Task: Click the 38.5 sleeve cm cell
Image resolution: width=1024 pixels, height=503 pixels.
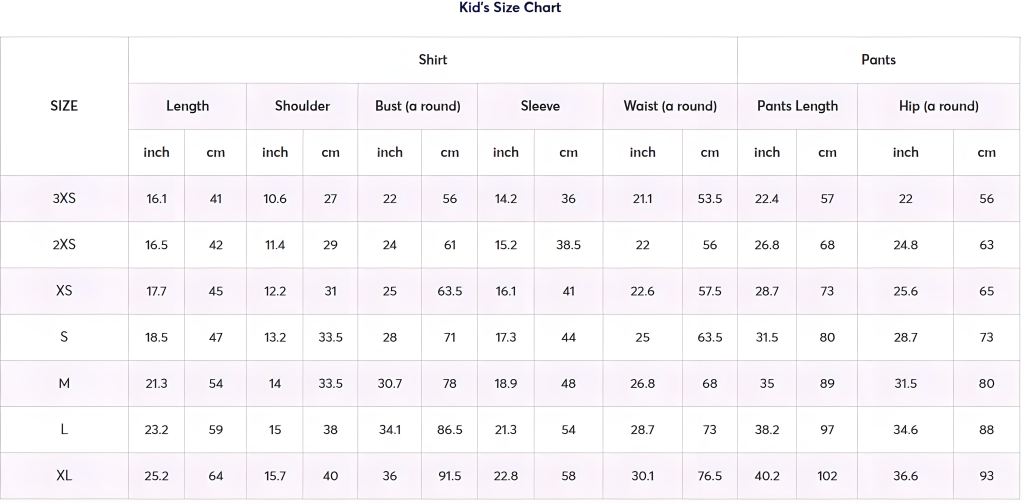Action: point(568,245)
